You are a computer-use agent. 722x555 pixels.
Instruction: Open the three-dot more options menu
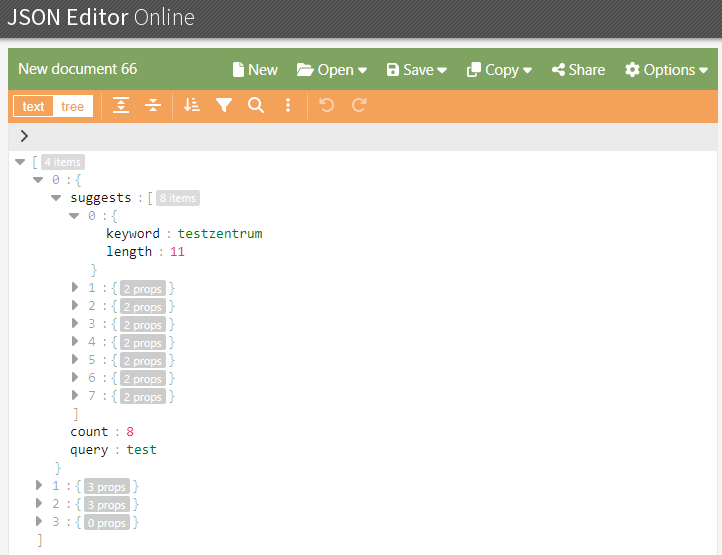(x=288, y=105)
